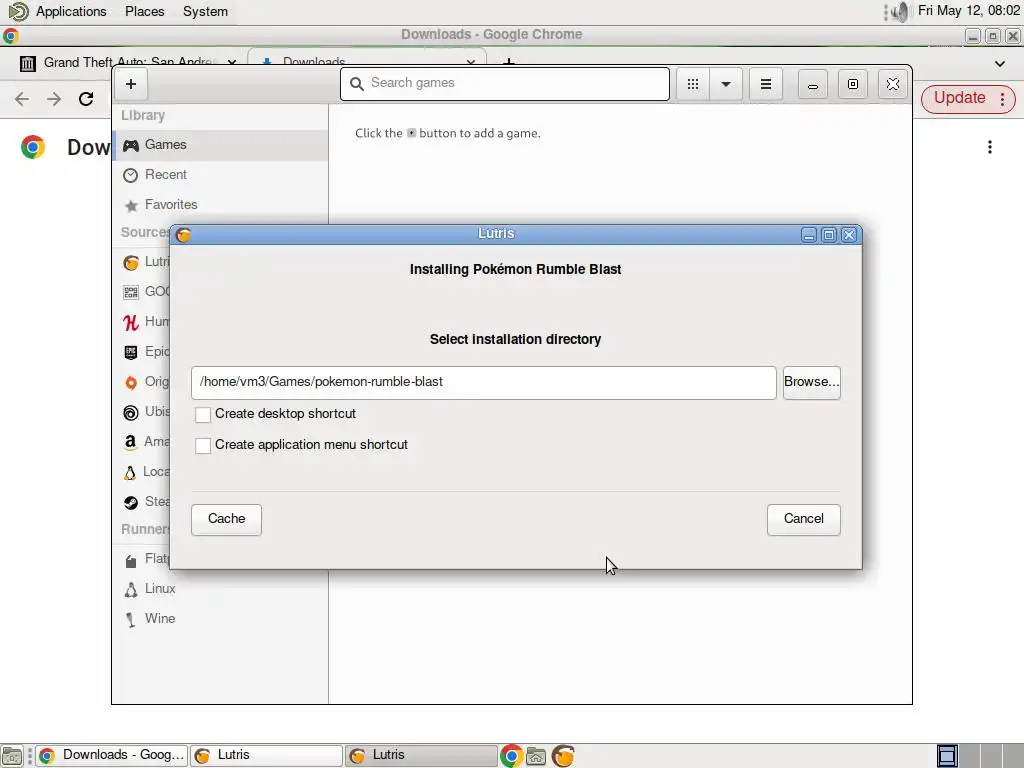Select Games in the Library sidebar
The width and height of the screenshot is (1024, 768).
pyautogui.click(x=221, y=145)
